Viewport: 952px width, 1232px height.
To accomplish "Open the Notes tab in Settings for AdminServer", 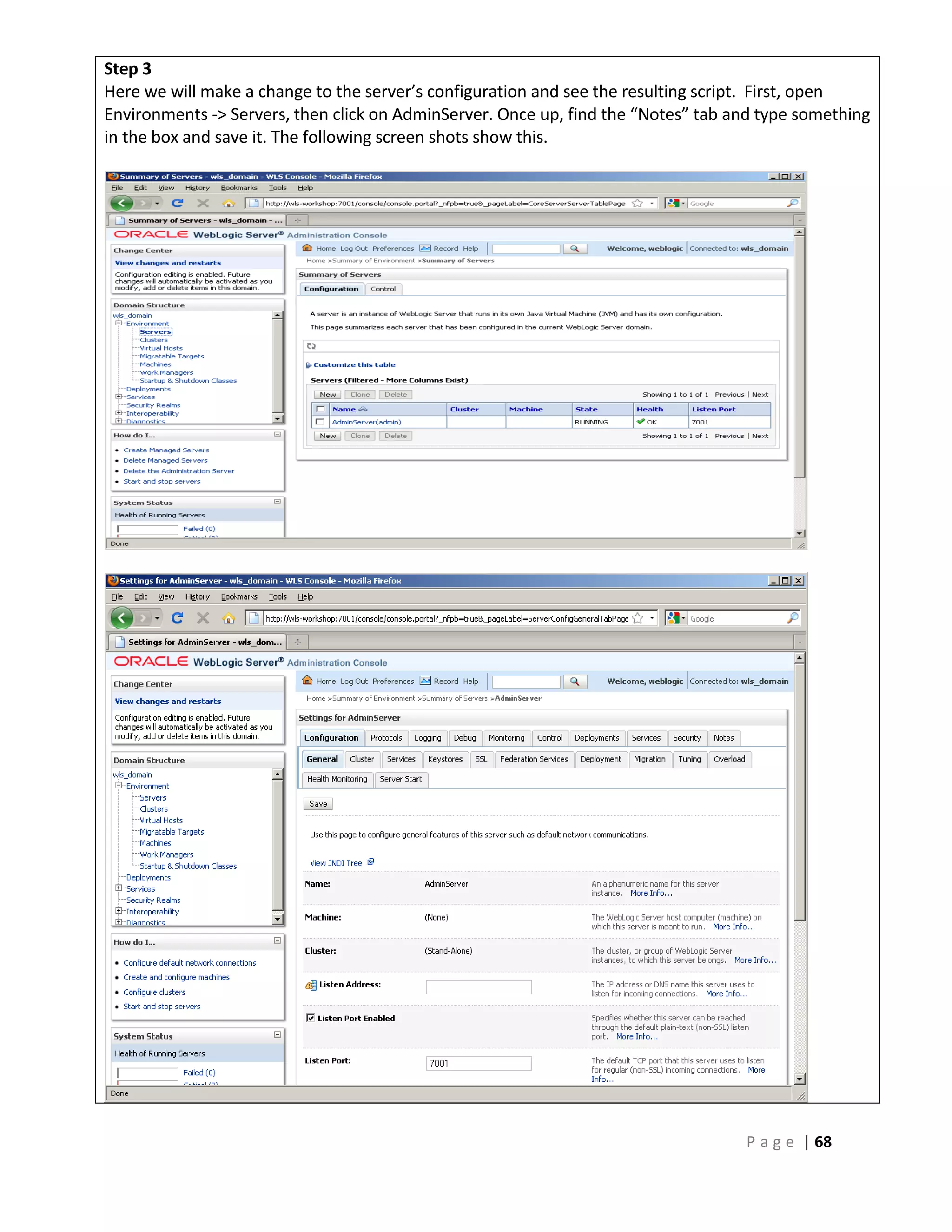I will (724, 737).
